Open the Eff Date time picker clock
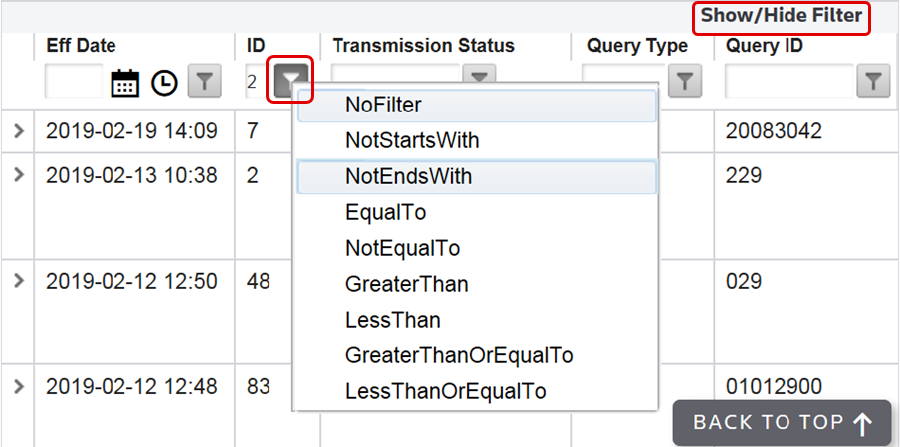The width and height of the screenshot is (900, 447). click(x=163, y=83)
